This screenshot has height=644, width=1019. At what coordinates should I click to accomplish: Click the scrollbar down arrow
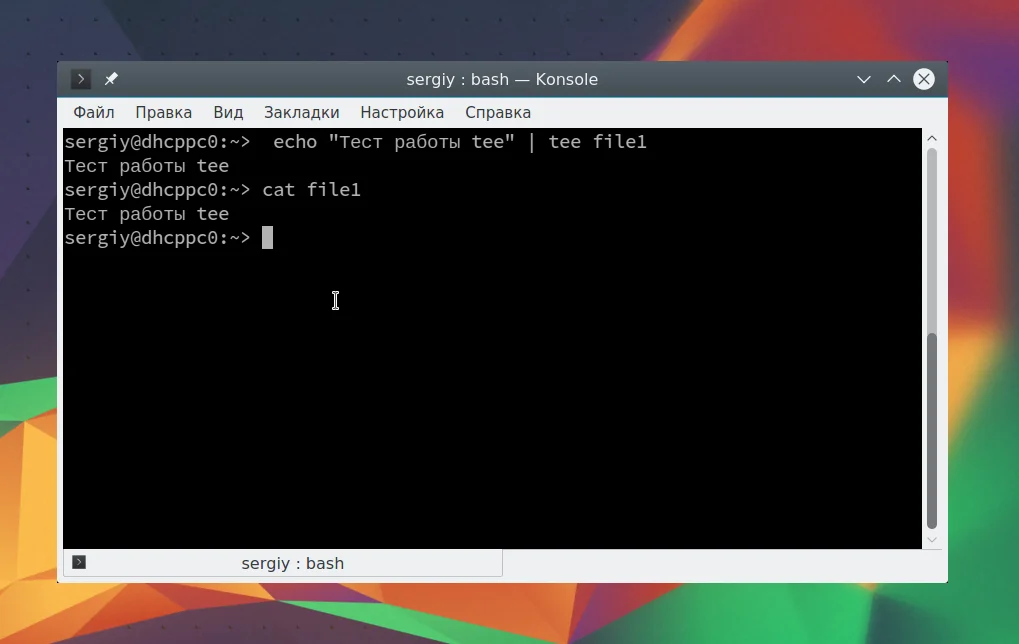click(x=932, y=540)
